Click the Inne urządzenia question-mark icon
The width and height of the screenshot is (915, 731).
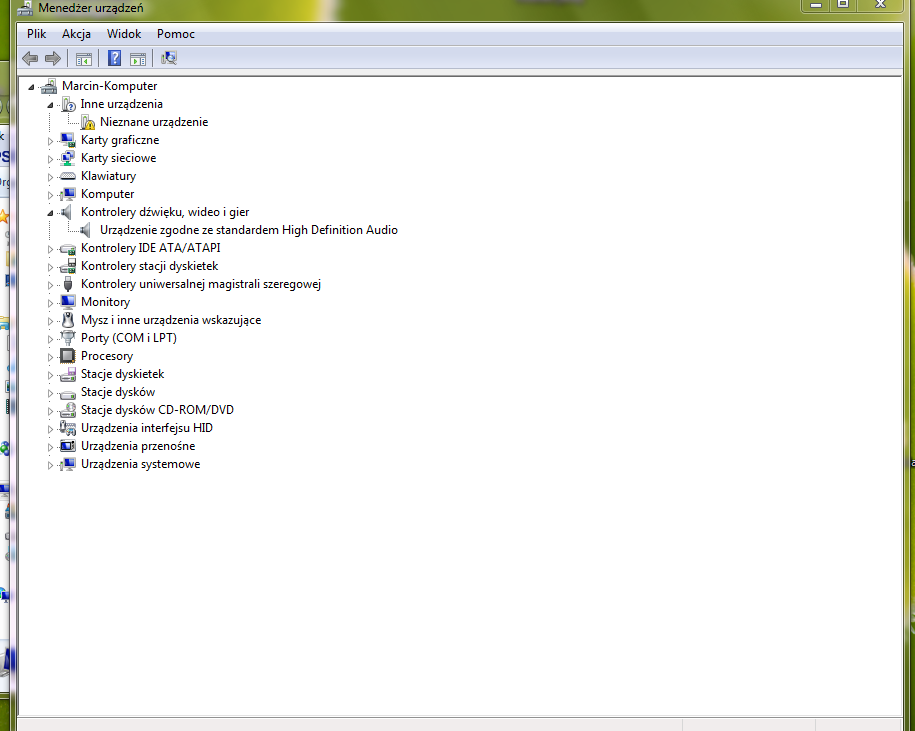(x=68, y=104)
